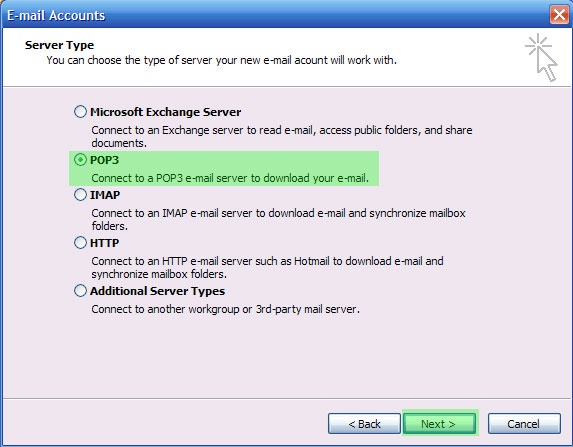This screenshot has width=573, height=447.
Task: Click the bold 'POP3' label text
Action: pyautogui.click(x=105, y=160)
